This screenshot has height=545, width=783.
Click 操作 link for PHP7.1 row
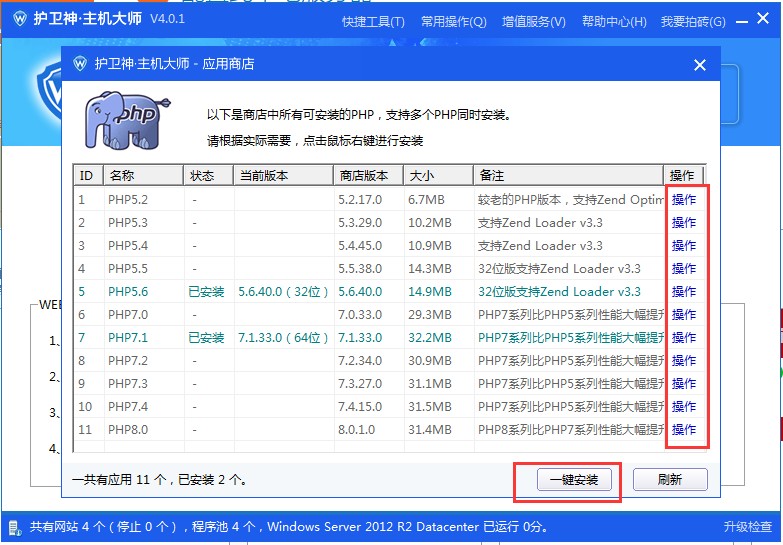684,338
